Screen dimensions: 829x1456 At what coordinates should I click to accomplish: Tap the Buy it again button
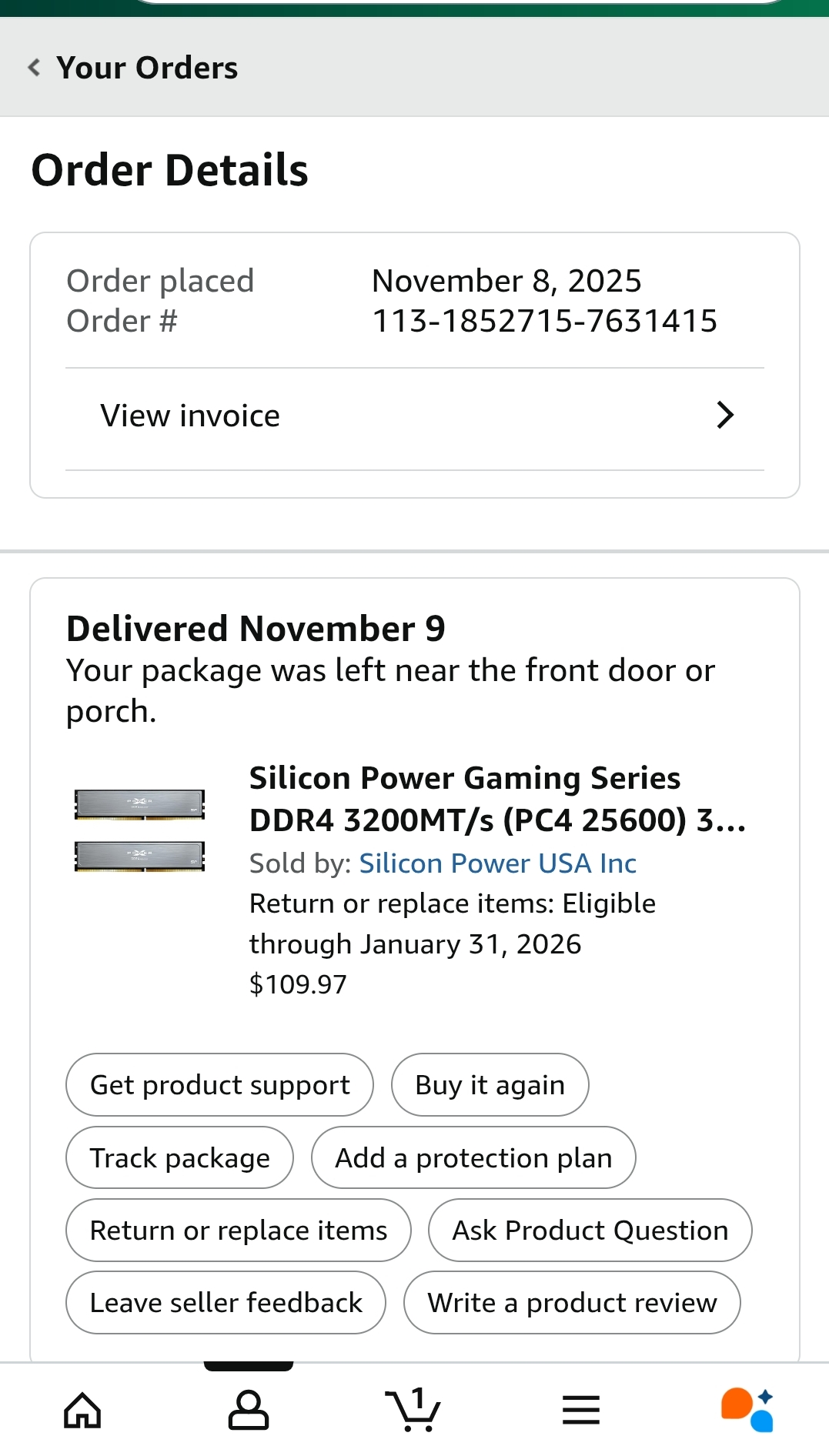490,1085
